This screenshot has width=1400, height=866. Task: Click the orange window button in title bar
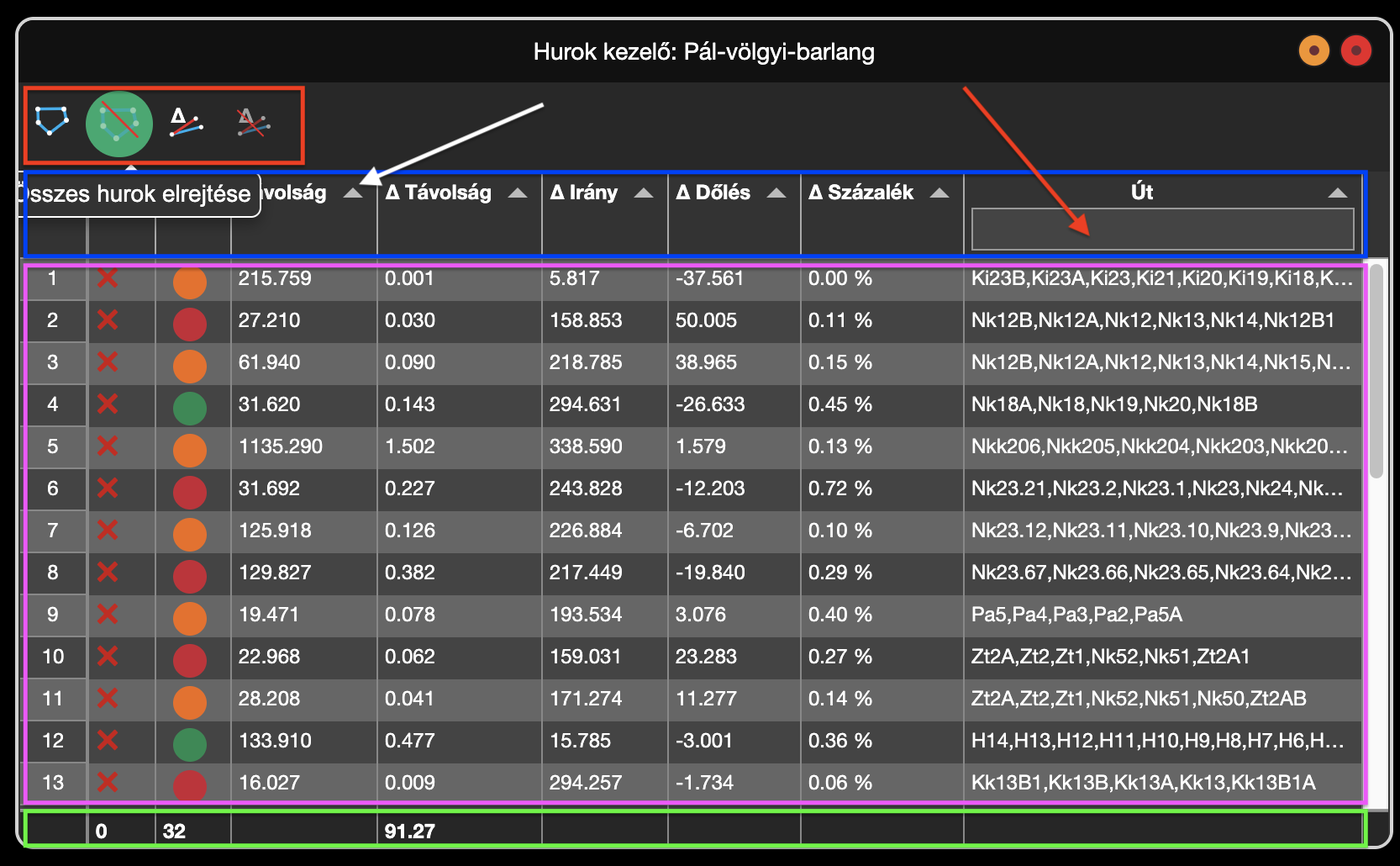1313,50
